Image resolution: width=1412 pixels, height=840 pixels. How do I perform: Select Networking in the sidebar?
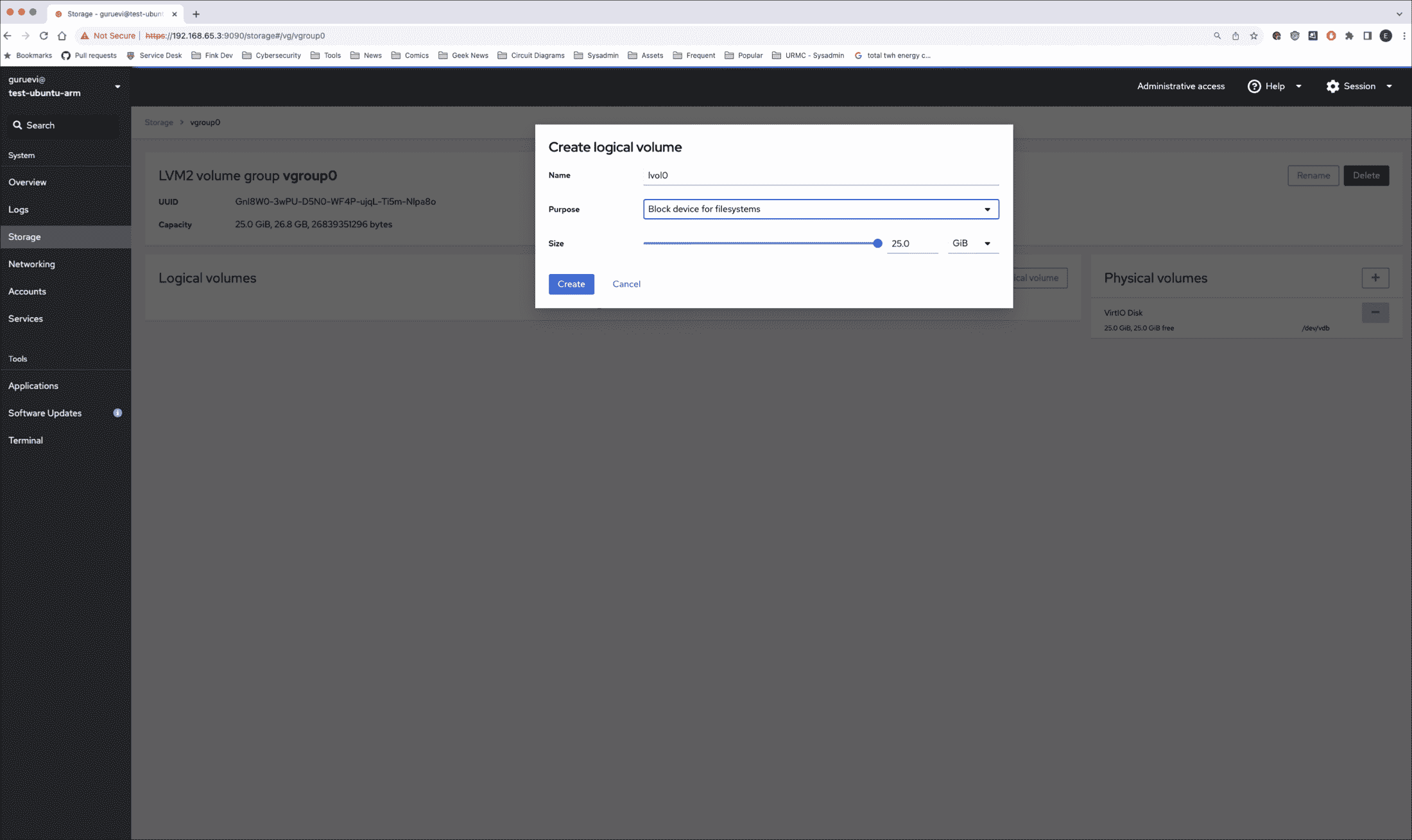click(31, 264)
